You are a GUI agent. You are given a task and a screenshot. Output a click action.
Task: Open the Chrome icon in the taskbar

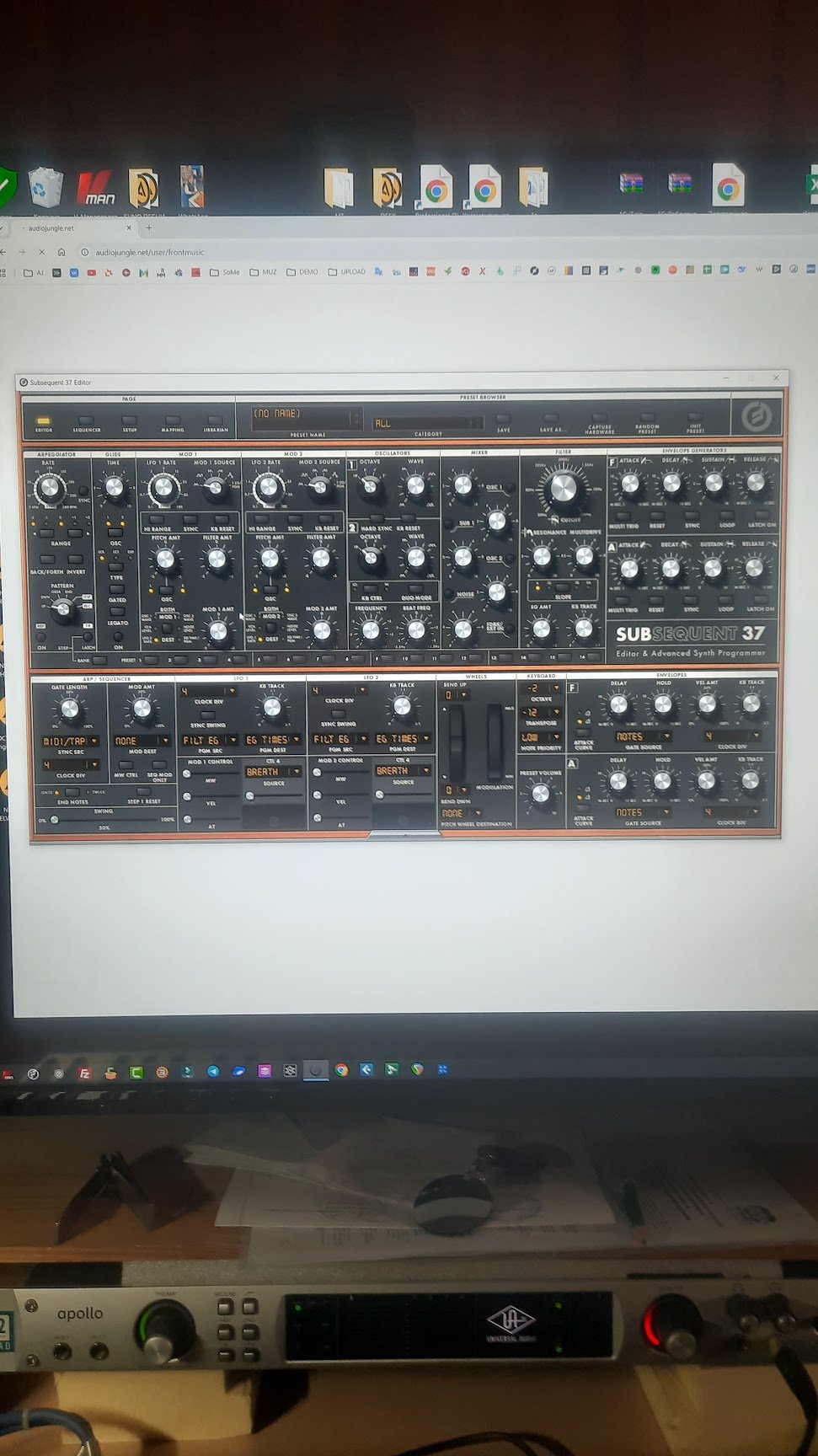(x=341, y=1070)
